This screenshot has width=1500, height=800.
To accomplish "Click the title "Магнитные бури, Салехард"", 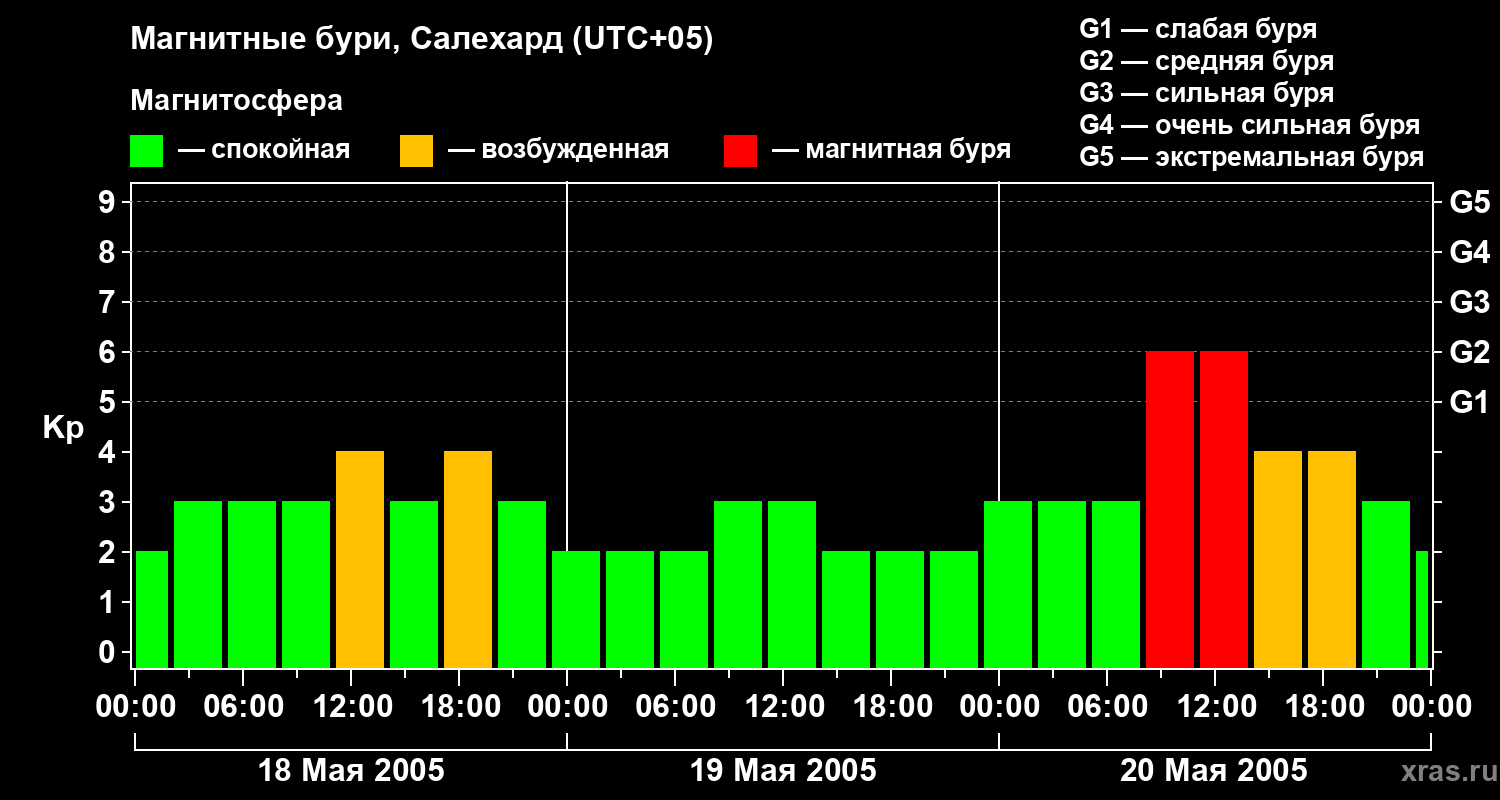I will click(421, 40).
